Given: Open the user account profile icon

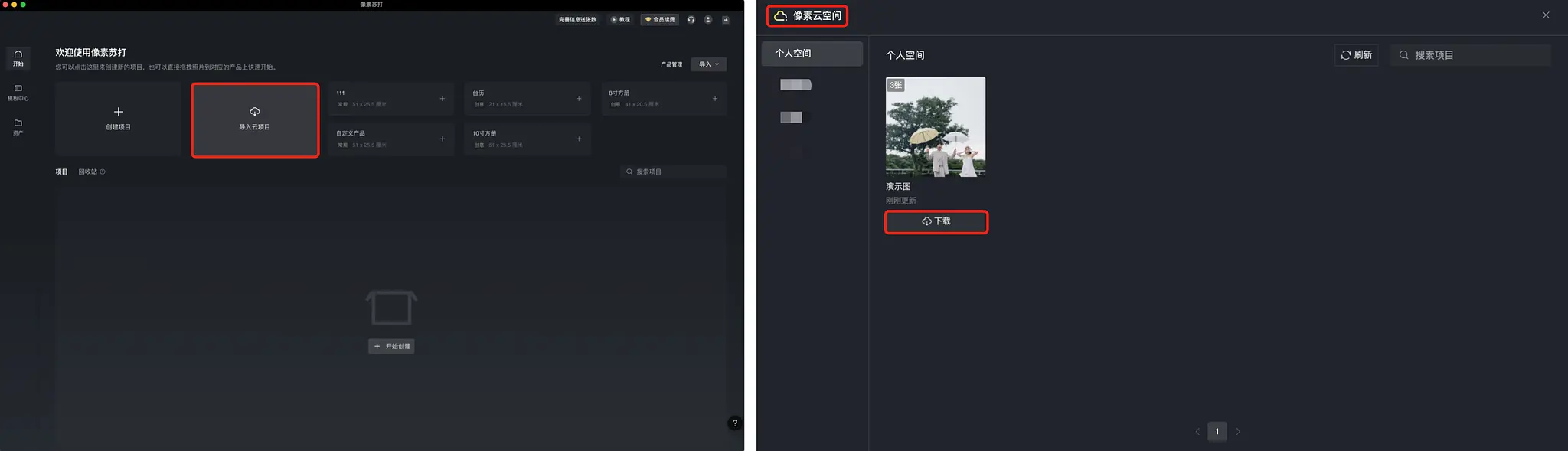Looking at the screenshot, I should pos(707,20).
